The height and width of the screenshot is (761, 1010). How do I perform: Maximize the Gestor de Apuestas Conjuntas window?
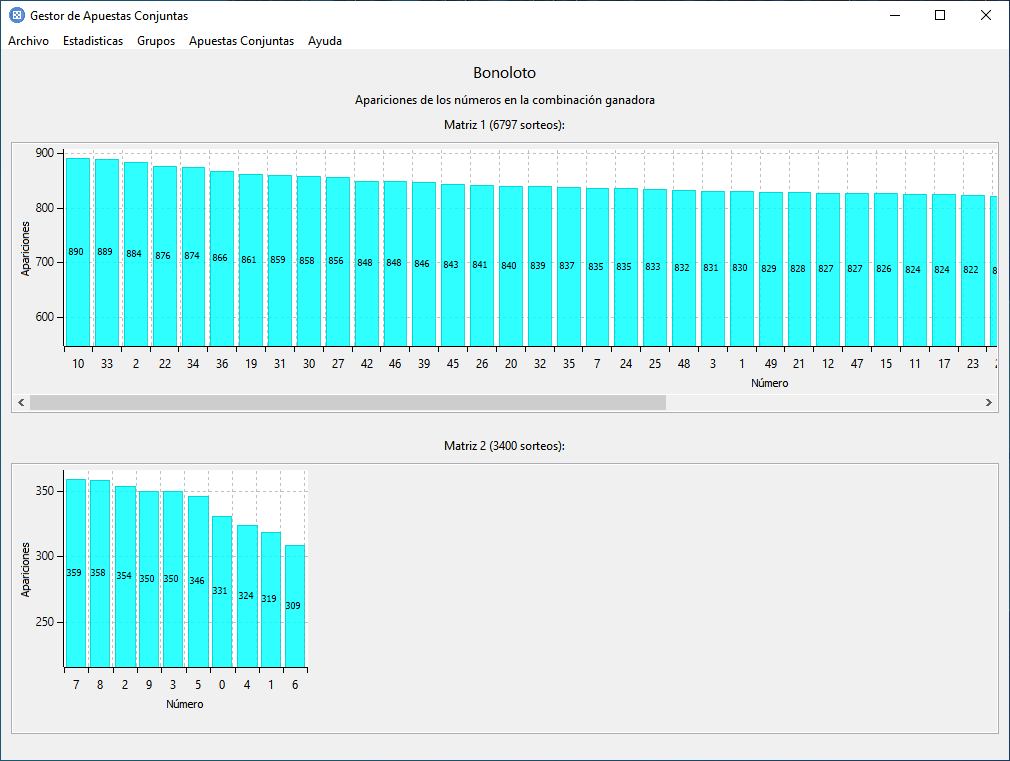(x=940, y=15)
